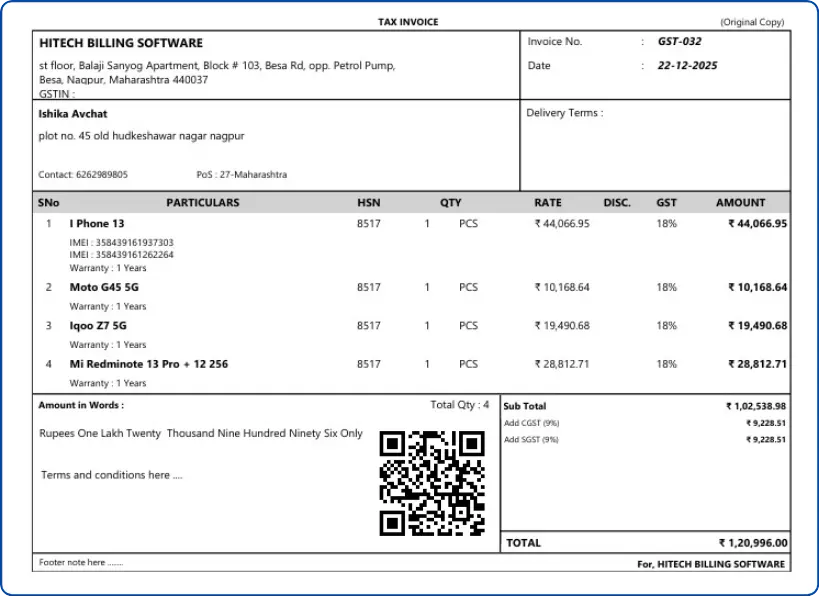Click the Sub Total label
The image size is (820, 597).
[525, 407]
